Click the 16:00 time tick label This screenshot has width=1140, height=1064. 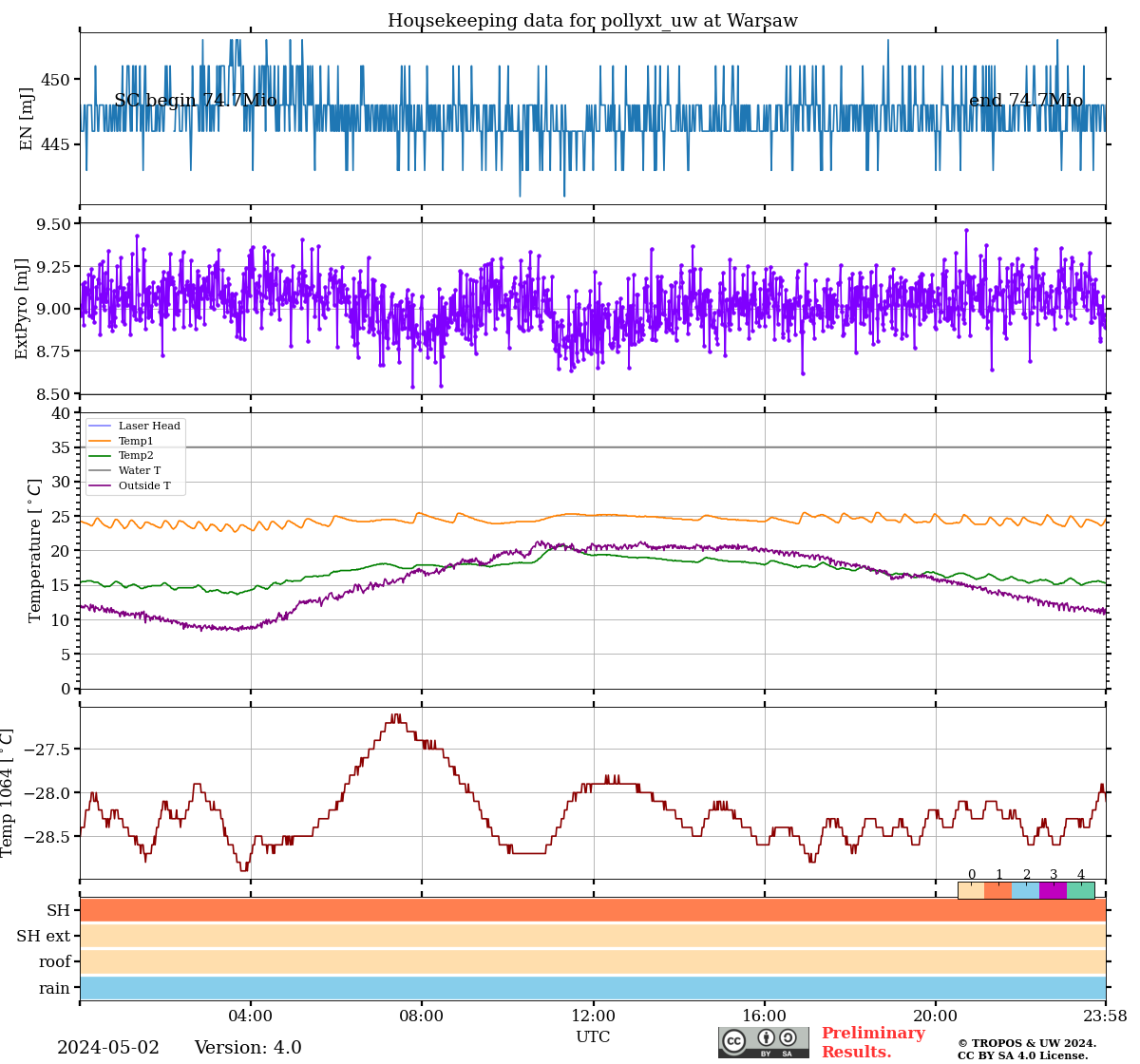[x=764, y=1016]
